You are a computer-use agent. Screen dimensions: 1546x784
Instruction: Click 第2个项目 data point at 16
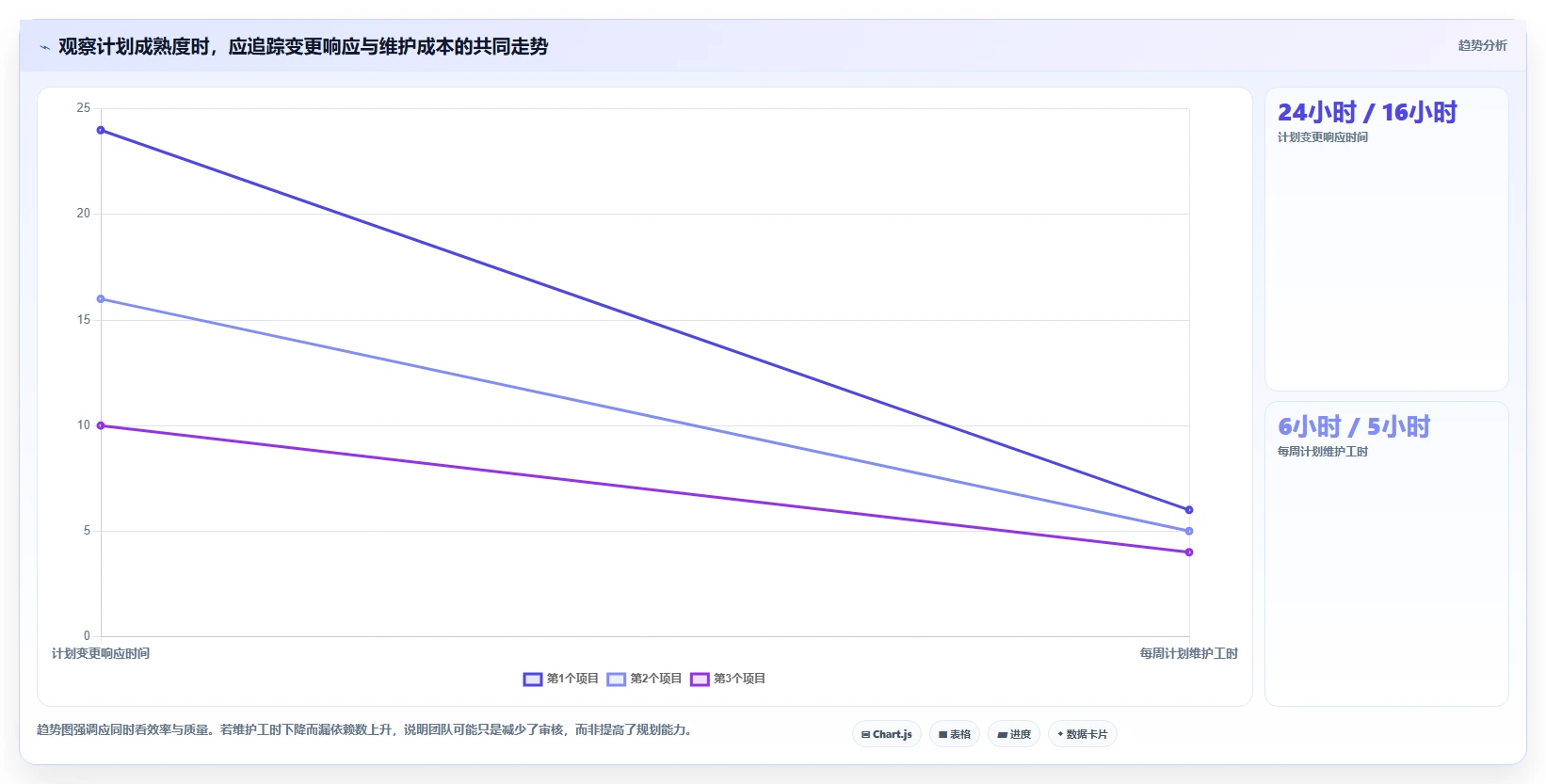click(101, 299)
